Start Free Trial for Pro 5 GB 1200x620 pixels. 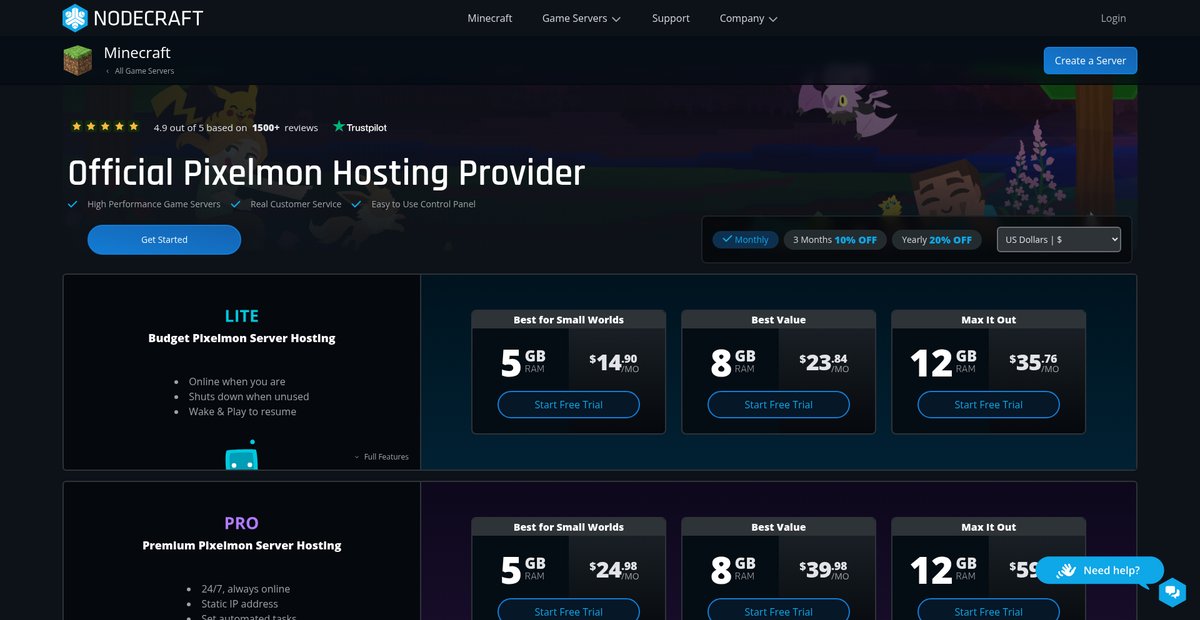(568, 610)
